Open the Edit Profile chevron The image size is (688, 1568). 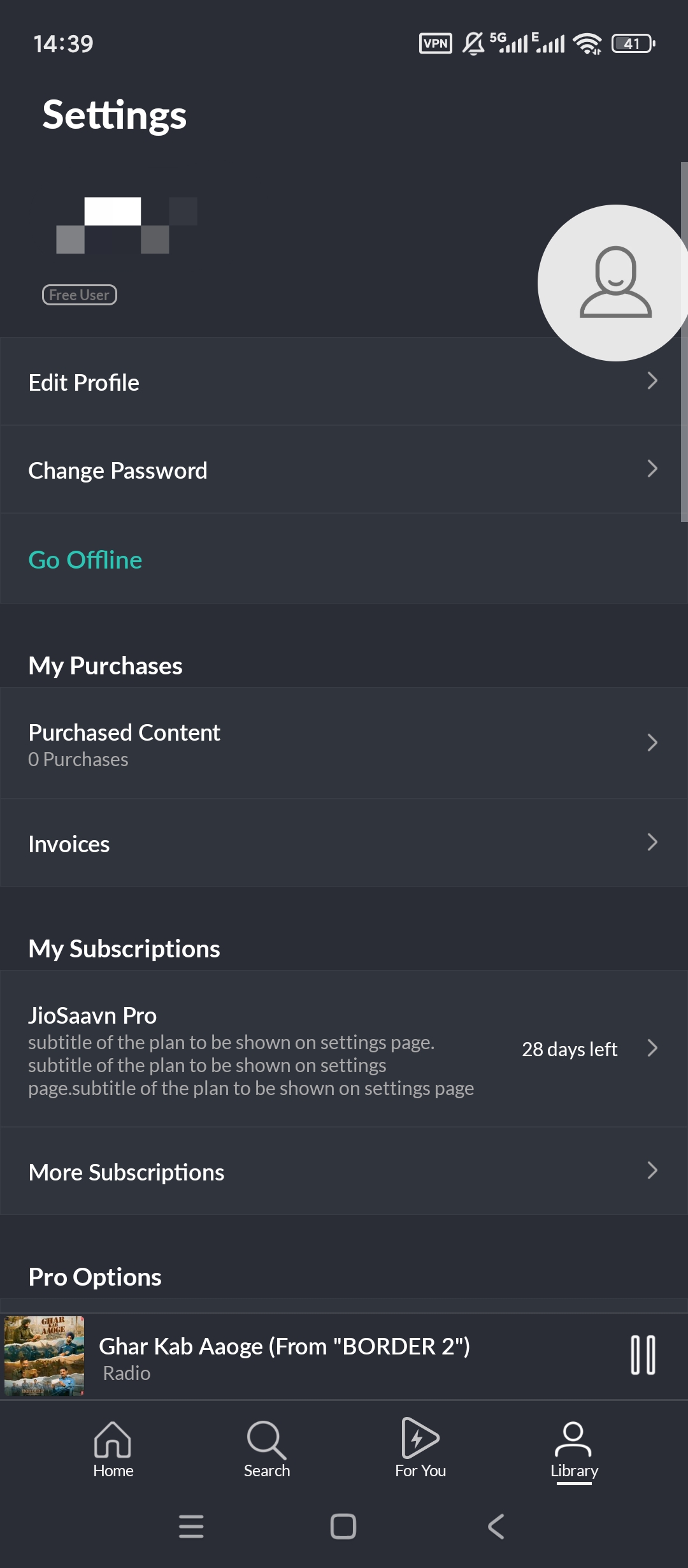coord(652,381)
